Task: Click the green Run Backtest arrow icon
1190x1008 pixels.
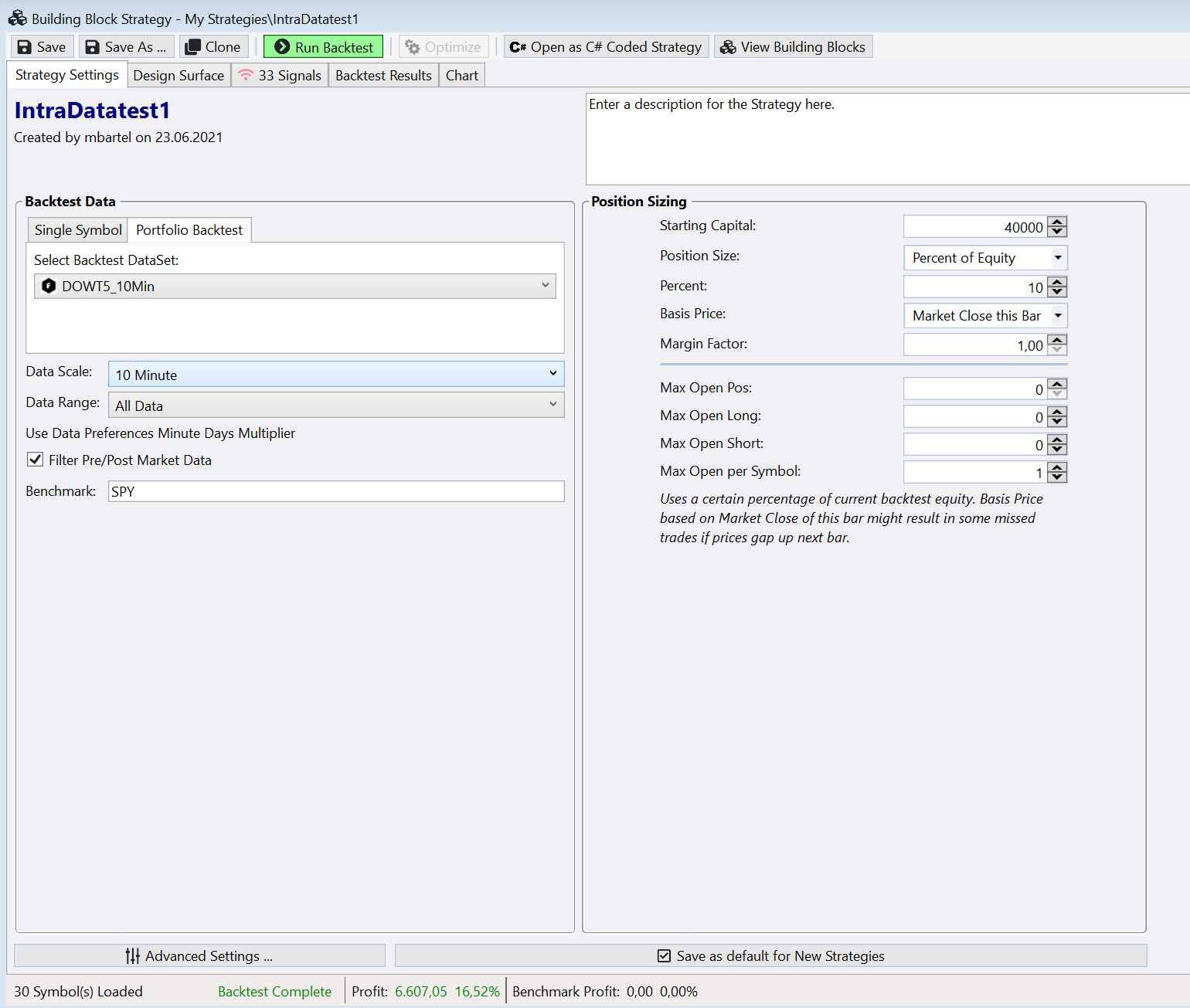Action: [x=282, y=46]
